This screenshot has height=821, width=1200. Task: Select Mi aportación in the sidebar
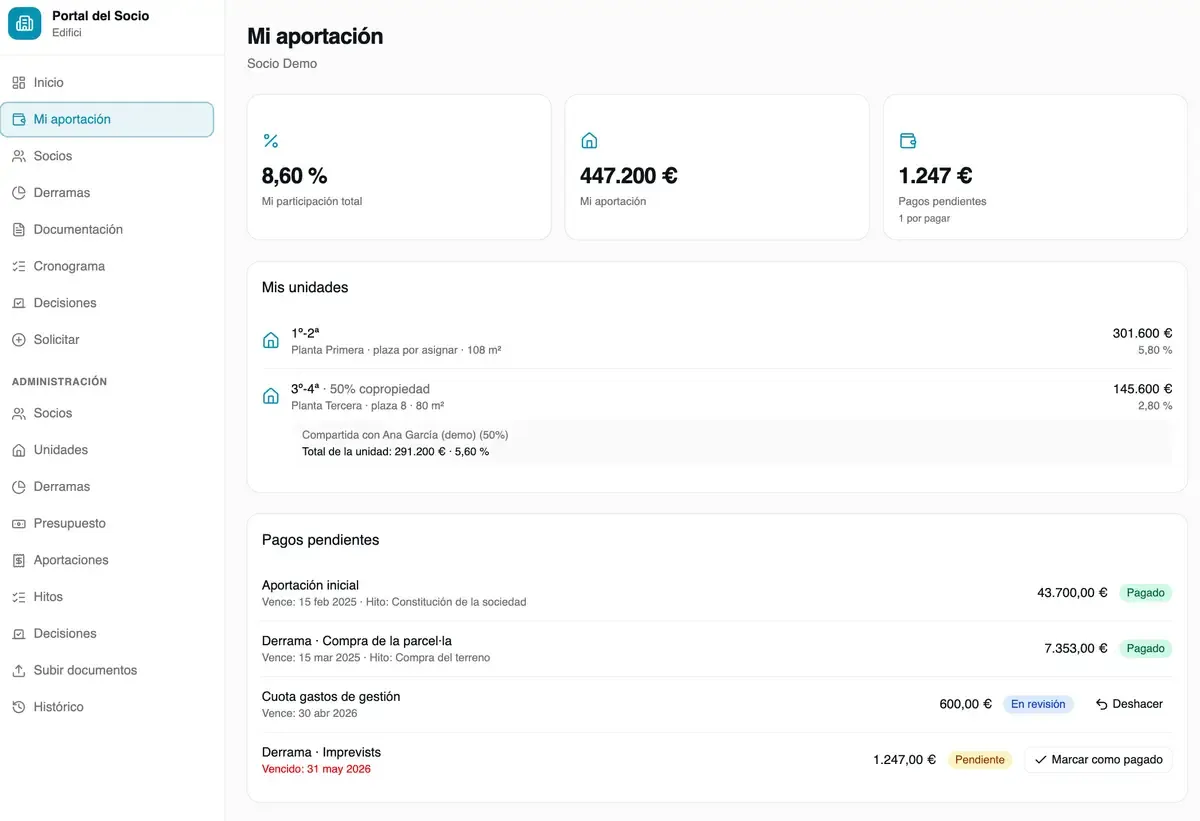(107, 120)
